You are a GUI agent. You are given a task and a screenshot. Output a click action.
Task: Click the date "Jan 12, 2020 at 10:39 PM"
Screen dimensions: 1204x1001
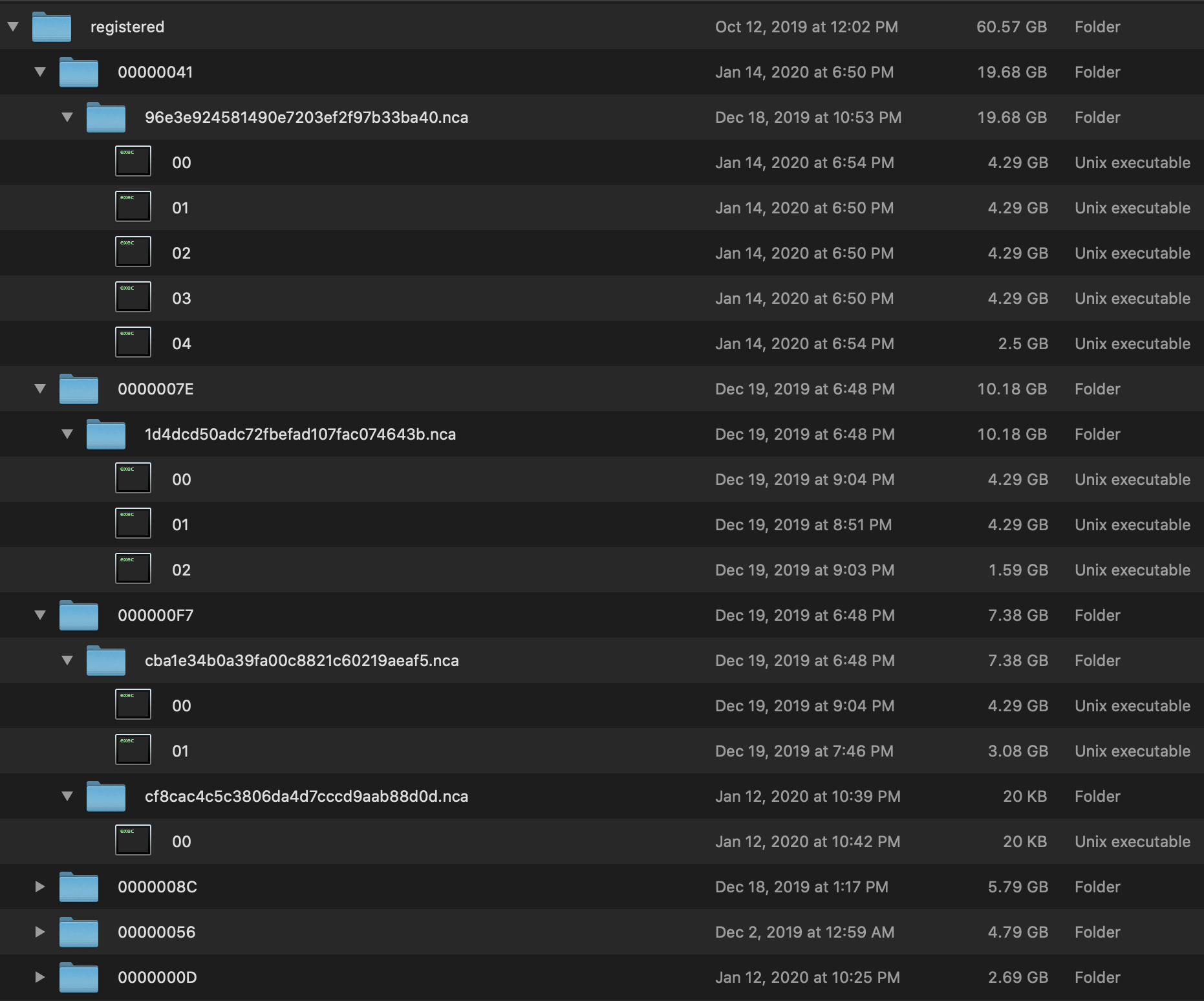[x=808, y=797]
